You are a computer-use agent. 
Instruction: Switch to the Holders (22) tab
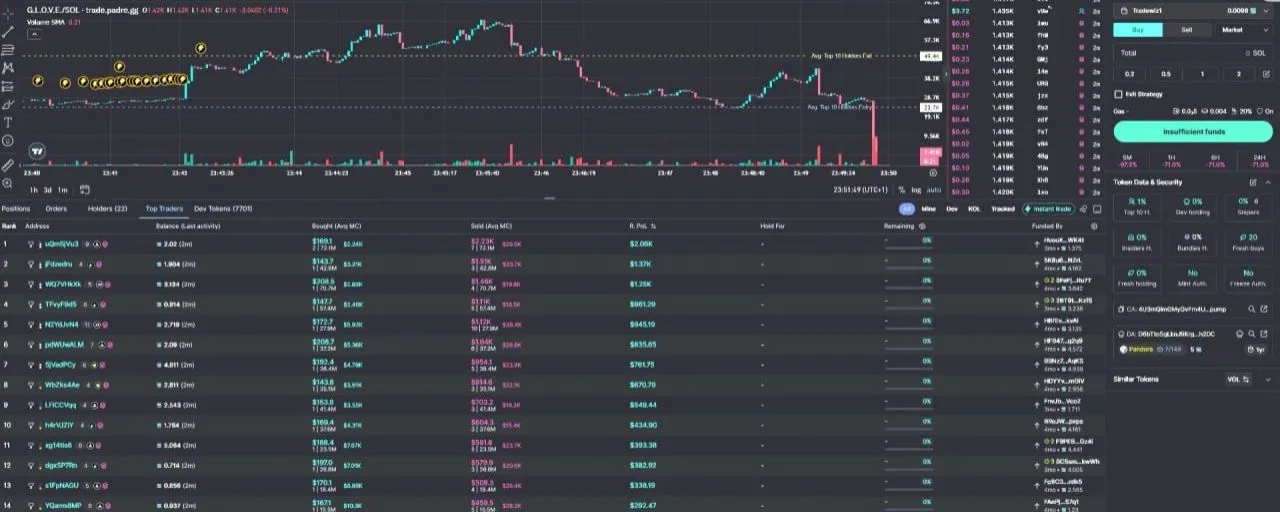(x=107, y=209)
